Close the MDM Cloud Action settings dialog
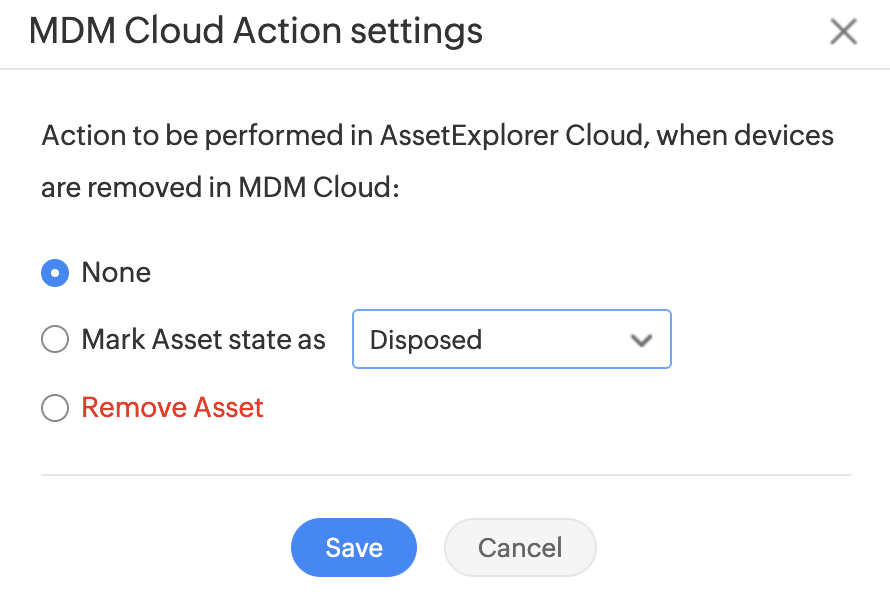 pos(843,32)
